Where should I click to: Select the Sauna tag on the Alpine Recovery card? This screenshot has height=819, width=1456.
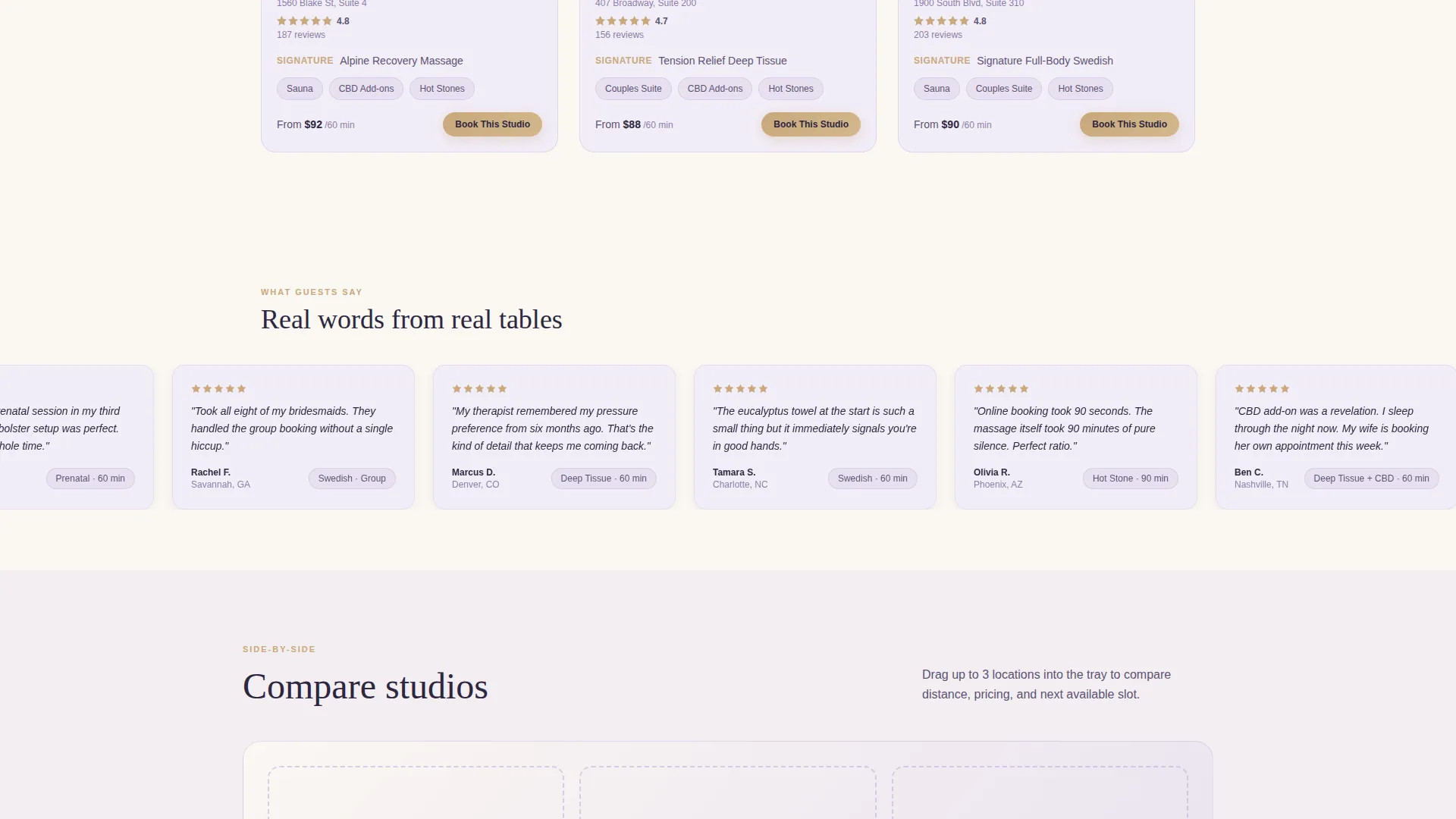pyautogui.click(x=300, y=89)
